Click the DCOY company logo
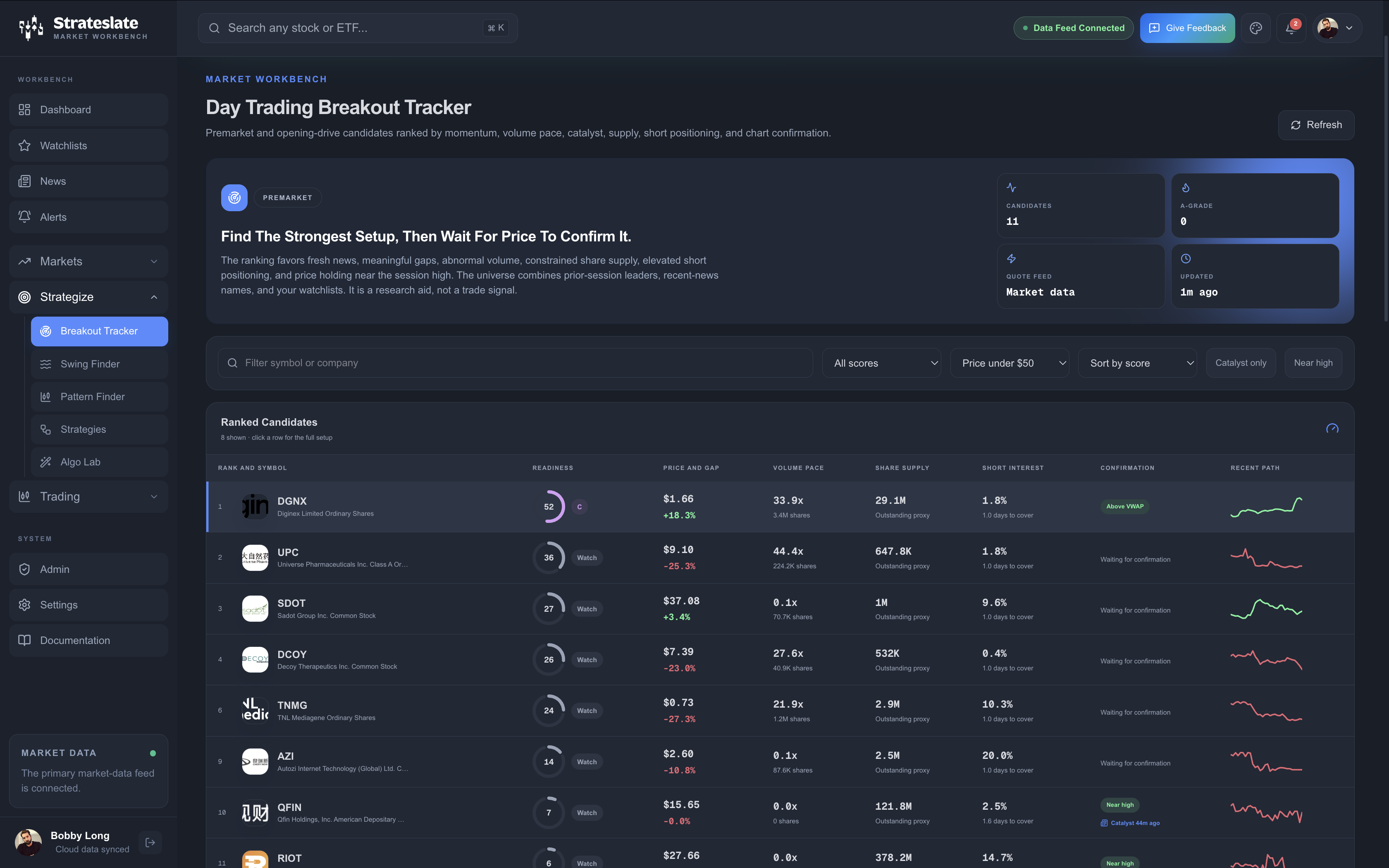 click(255, 660)
